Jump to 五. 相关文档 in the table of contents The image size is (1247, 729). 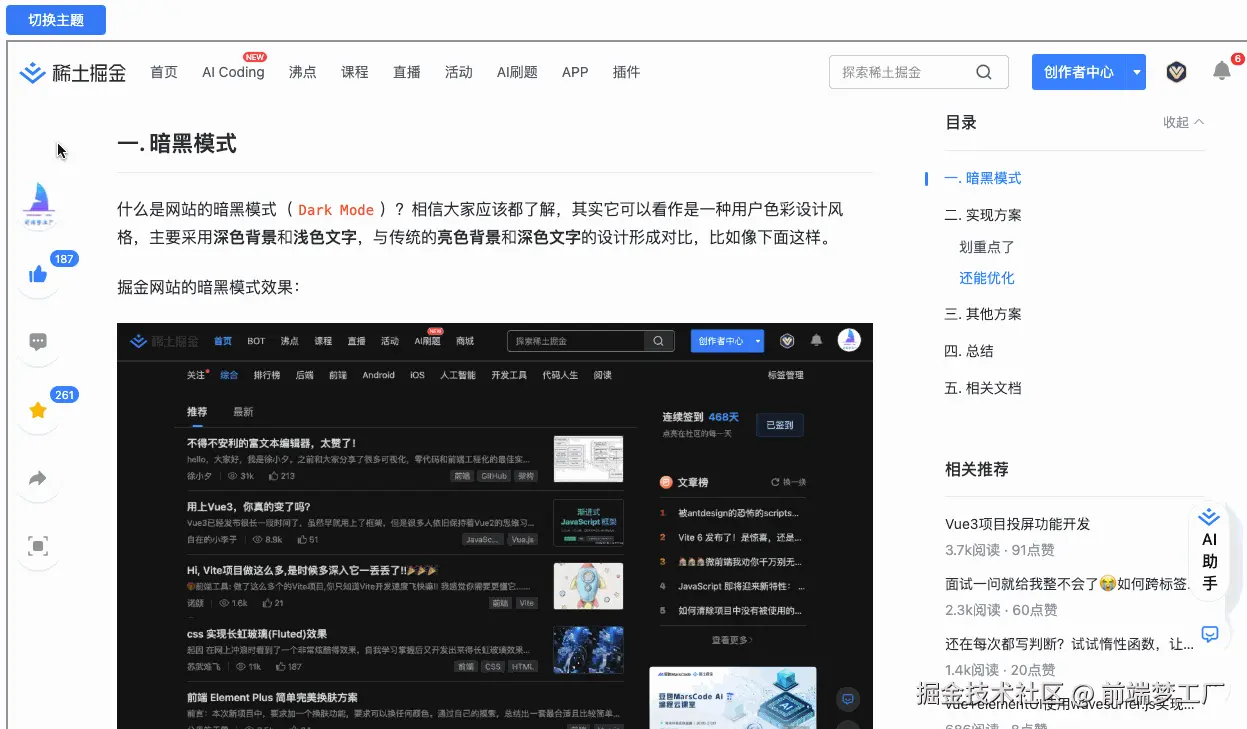coord(983,388)
